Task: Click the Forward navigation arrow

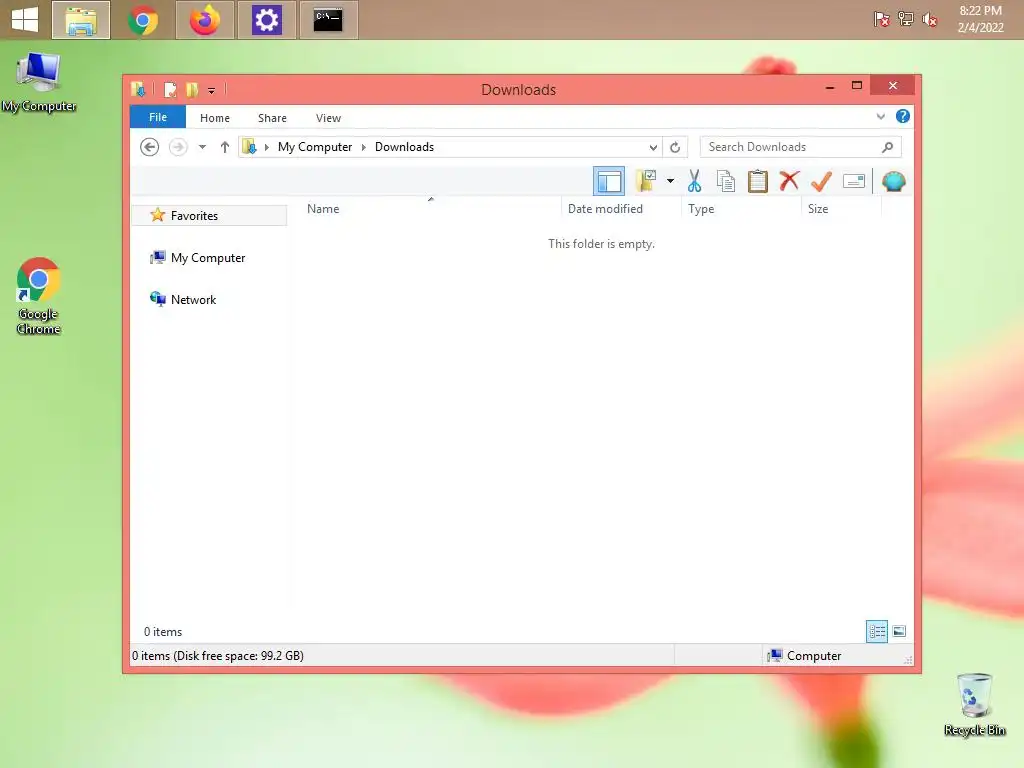Action: pyautogui.click(x=178, y=147)
